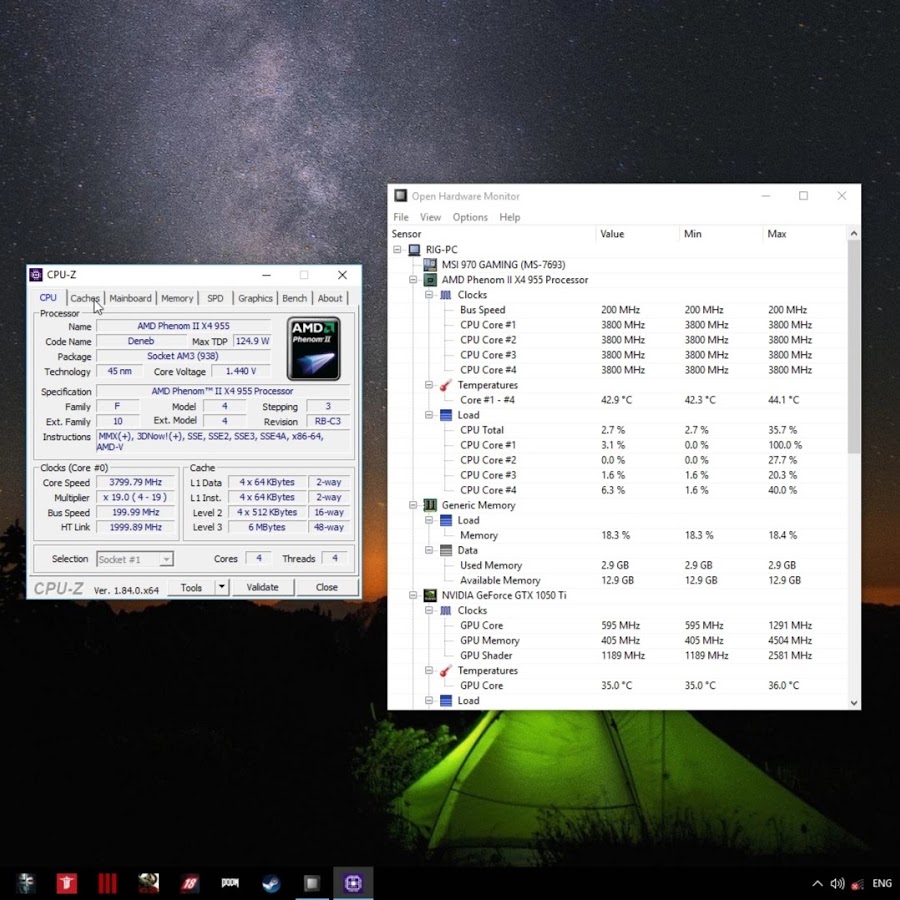Select the SPD tab in CPU-Z

(215, 298)
